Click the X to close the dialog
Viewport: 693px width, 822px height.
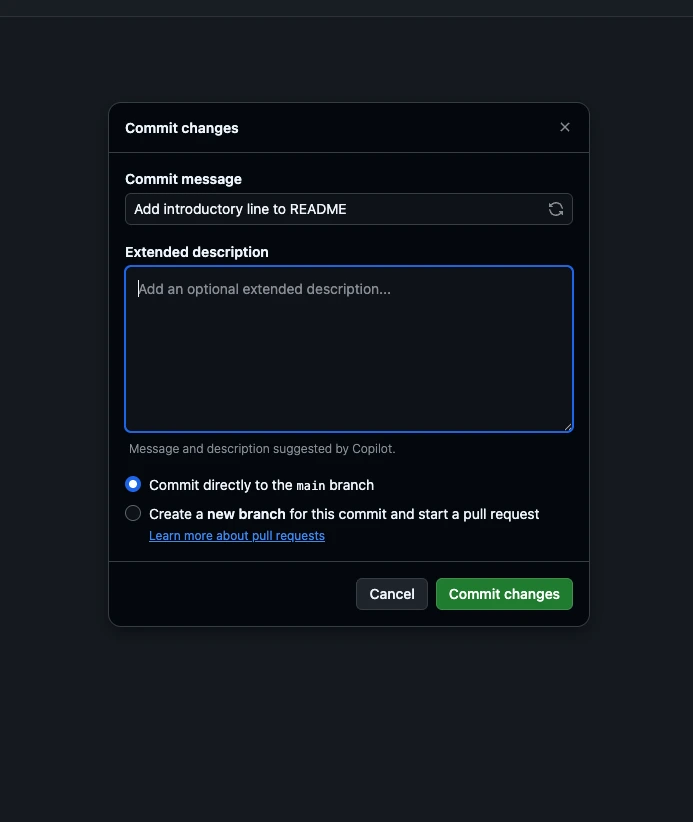565,127
